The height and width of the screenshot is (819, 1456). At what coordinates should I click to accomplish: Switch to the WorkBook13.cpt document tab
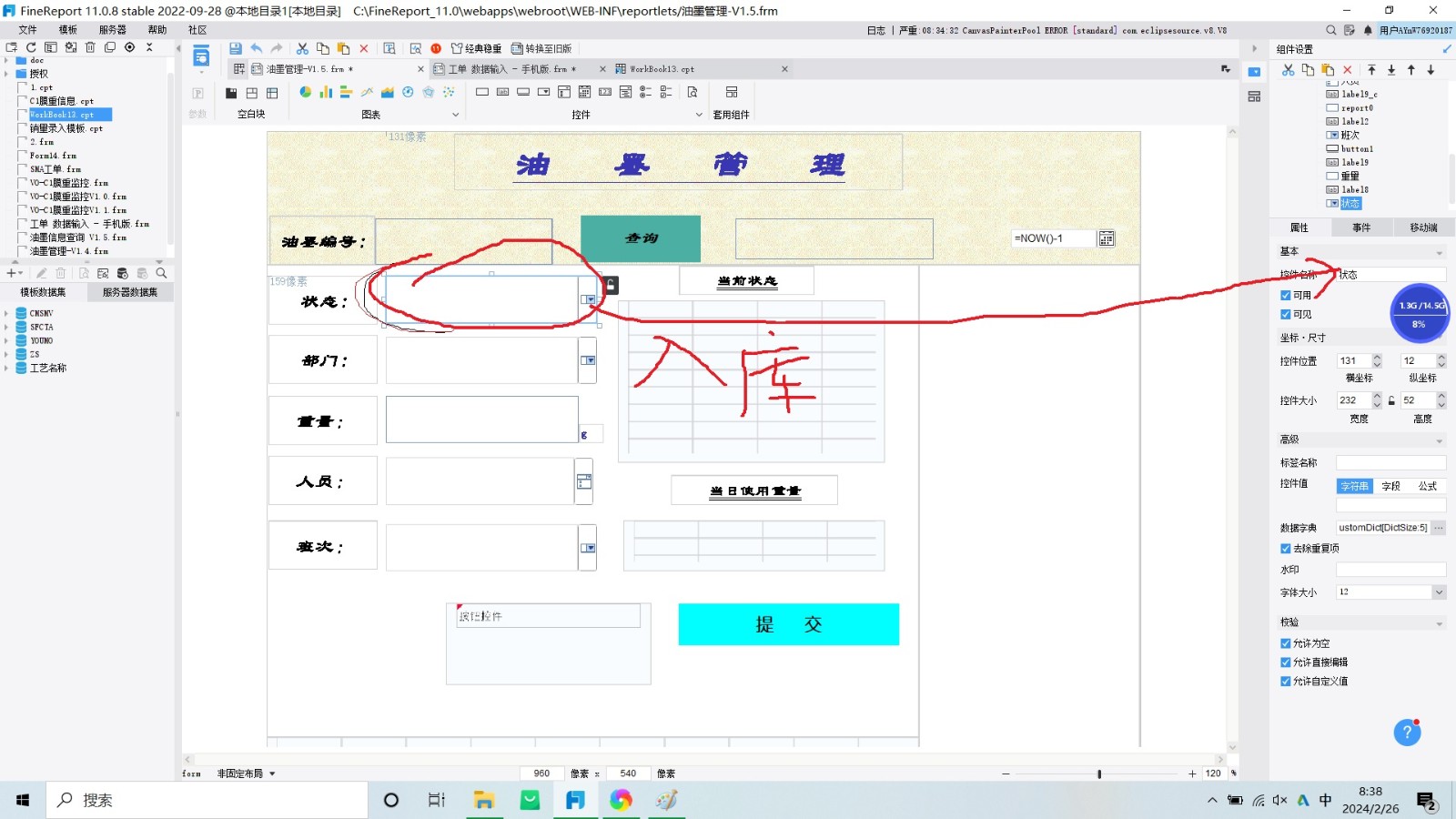[700, 69]
